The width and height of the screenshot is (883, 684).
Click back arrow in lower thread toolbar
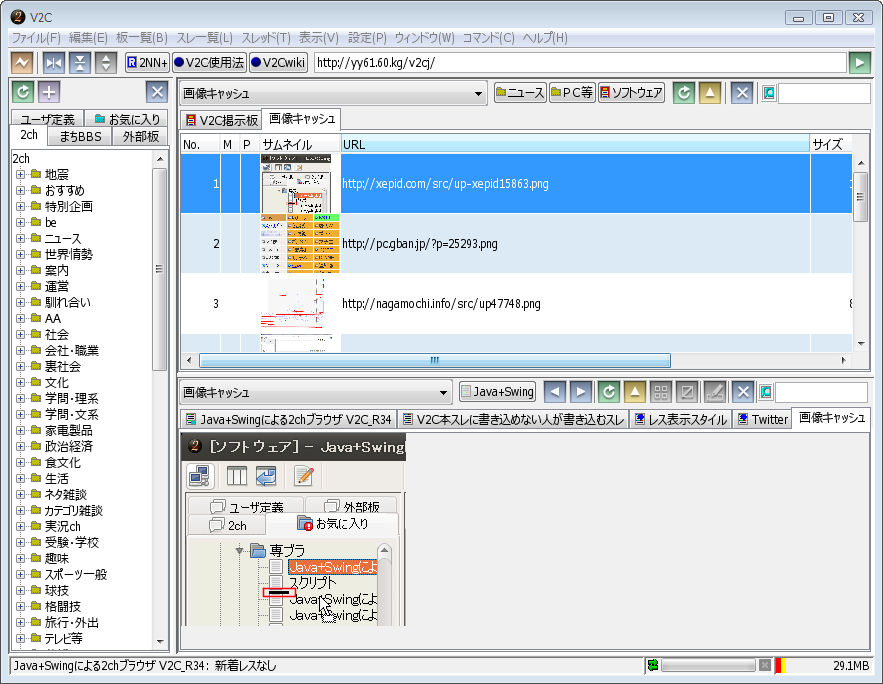(x=555, y=392)
